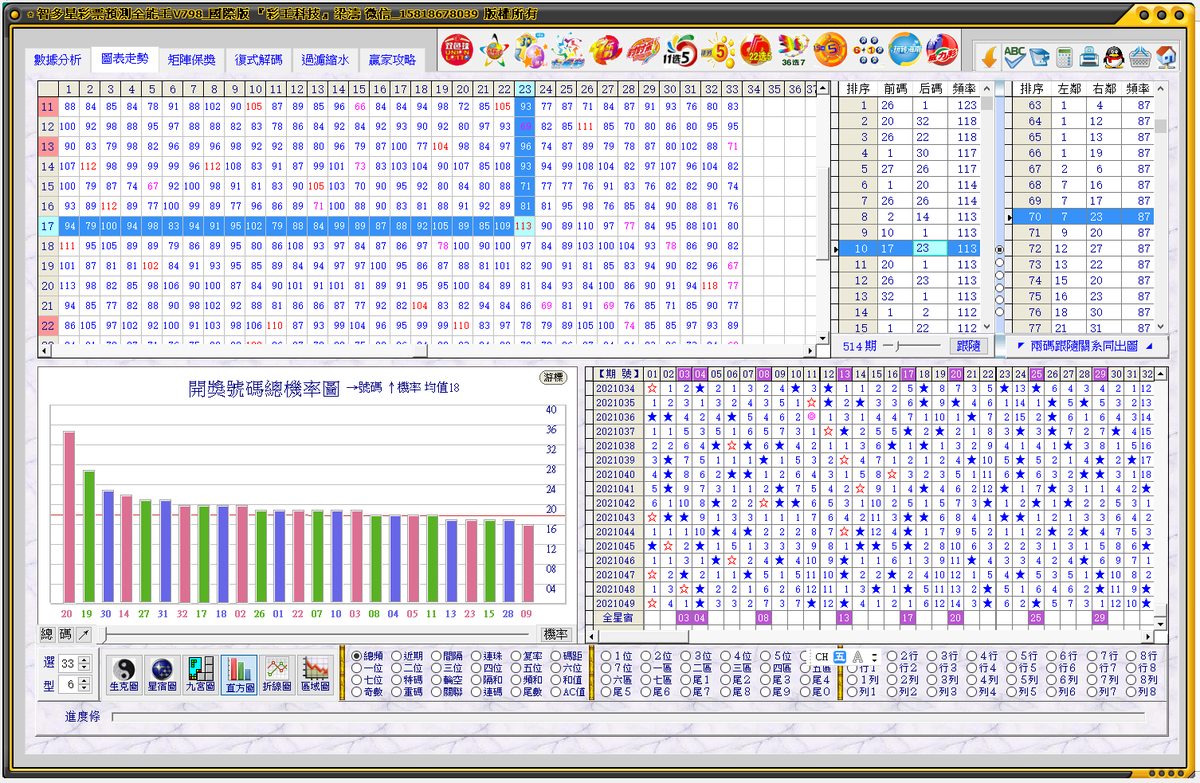Click the highlighted cell 113 in matrix row 17
This screenshot has width=1200, height=783.
click(526, 226)
